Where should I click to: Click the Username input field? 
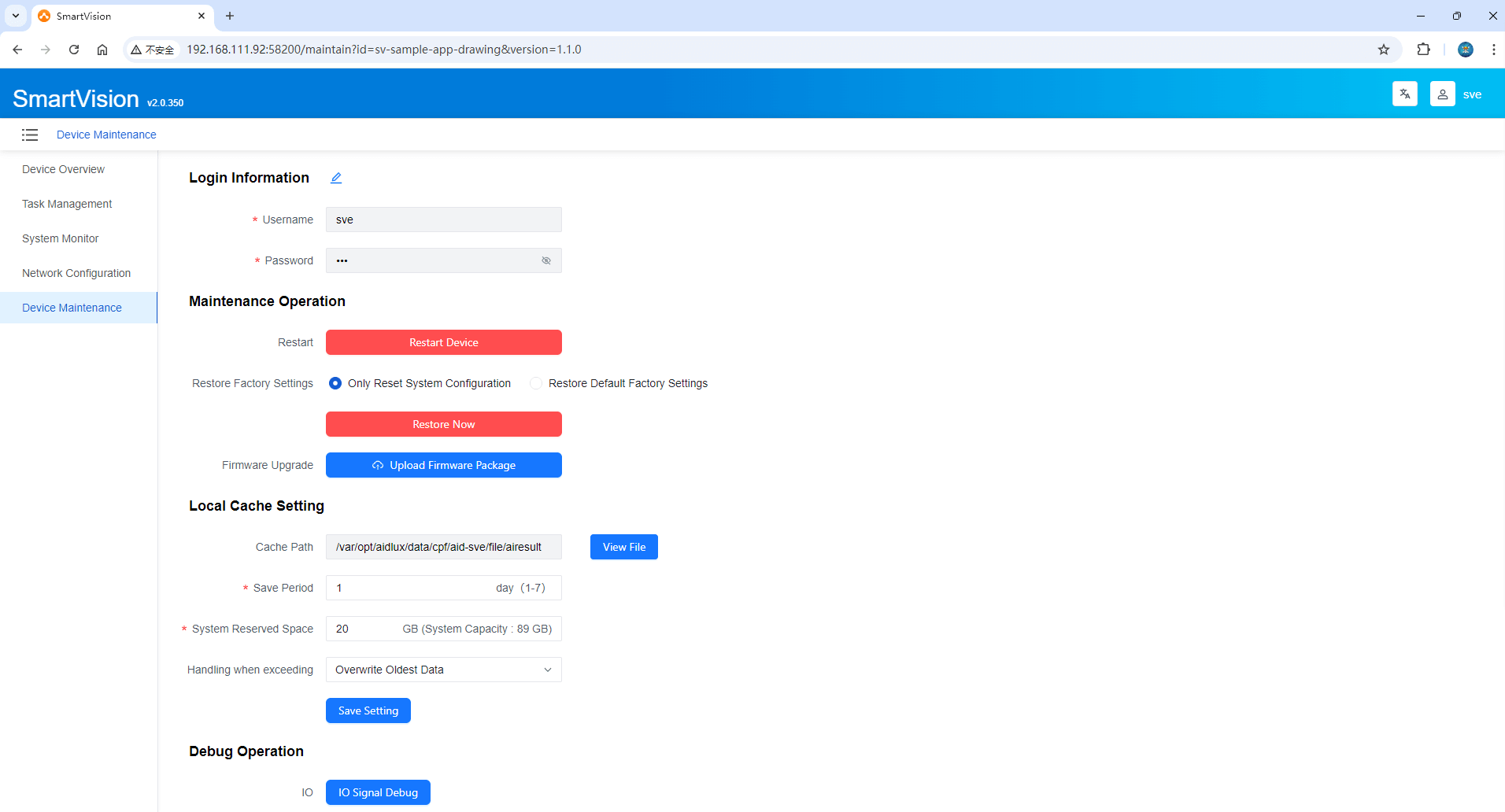tap(444, 220)
